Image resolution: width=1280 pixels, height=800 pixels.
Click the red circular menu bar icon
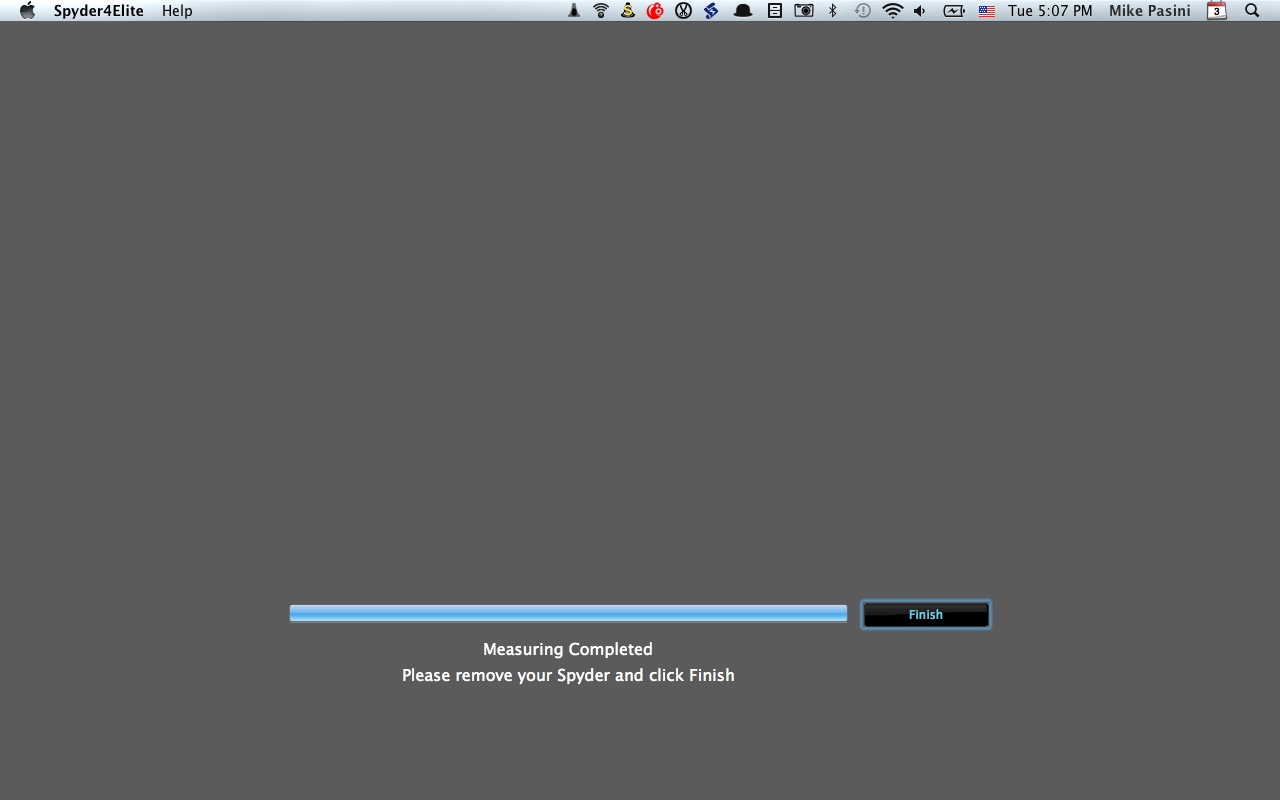pos(655,11)
